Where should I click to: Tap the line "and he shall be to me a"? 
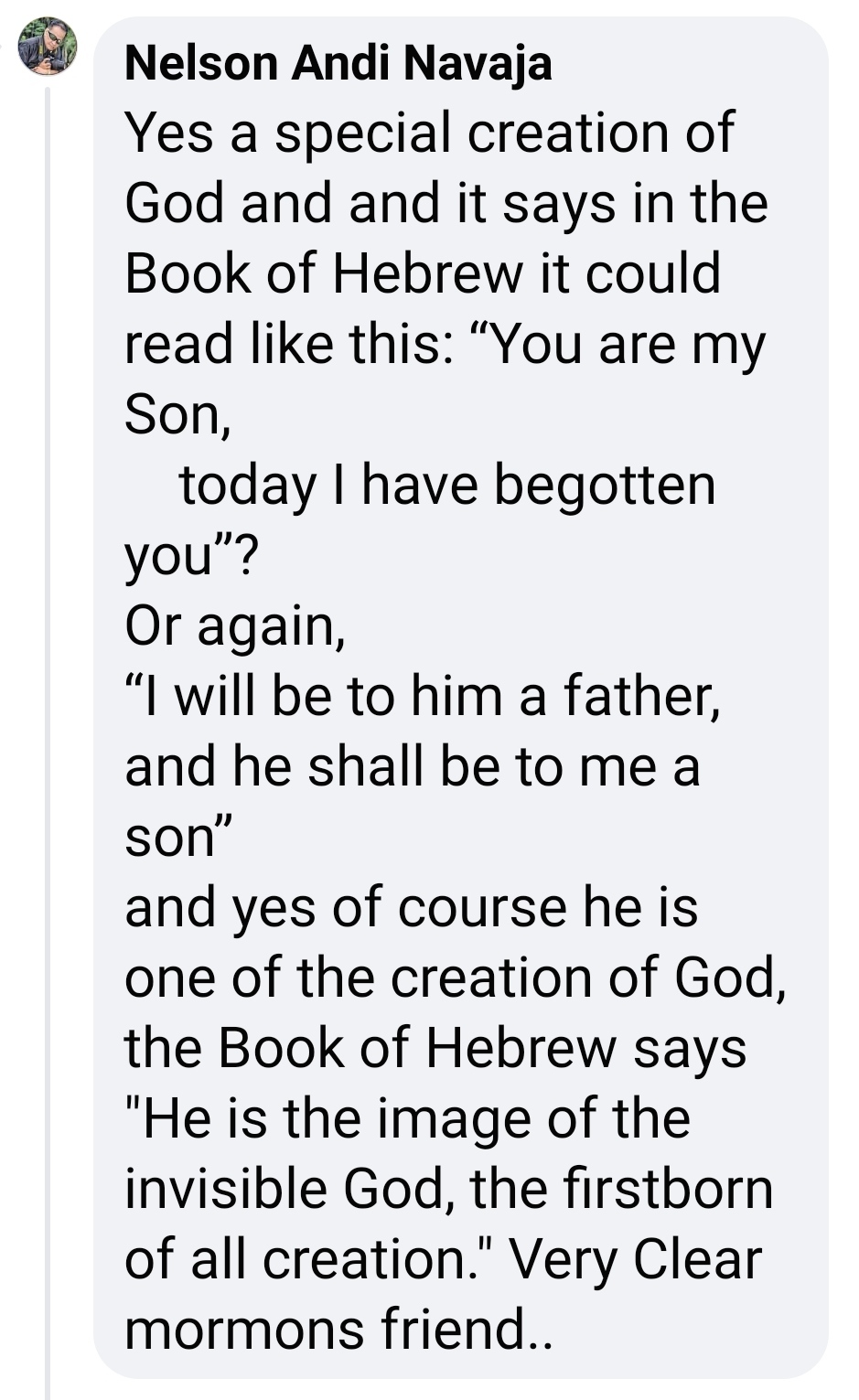(412, 766)
